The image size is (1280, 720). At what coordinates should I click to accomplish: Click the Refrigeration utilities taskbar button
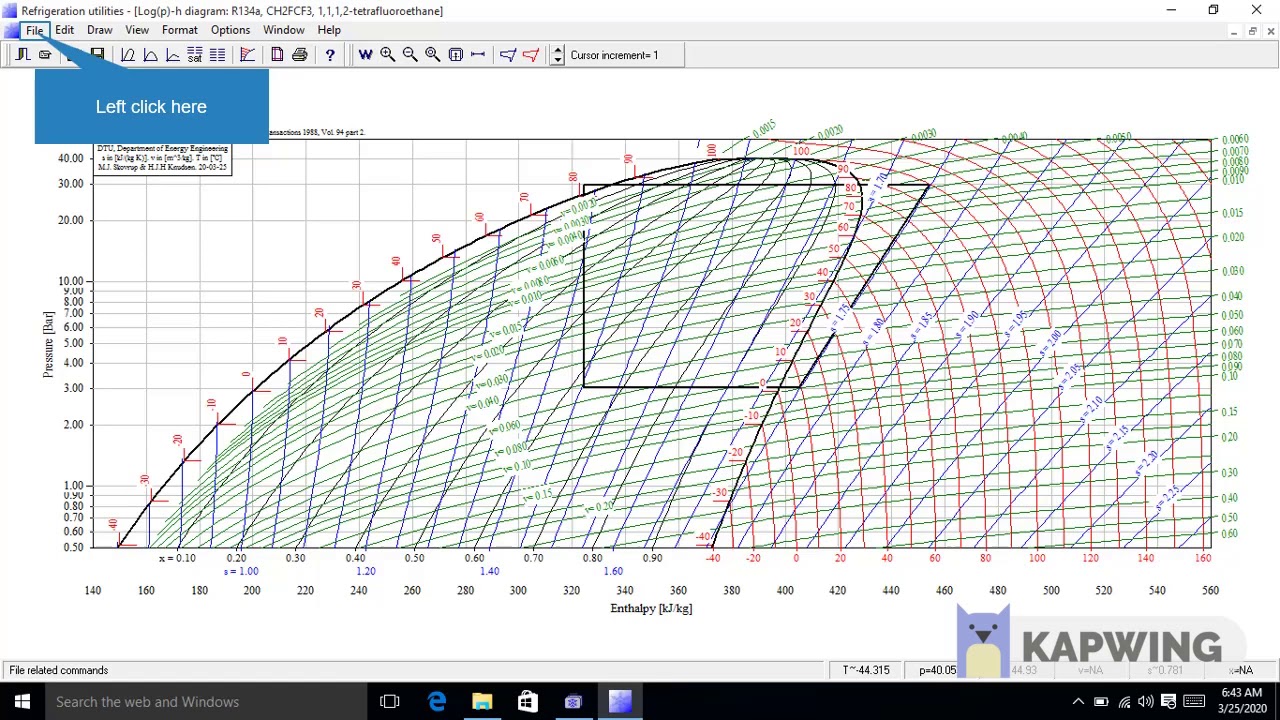coord(619,702)
